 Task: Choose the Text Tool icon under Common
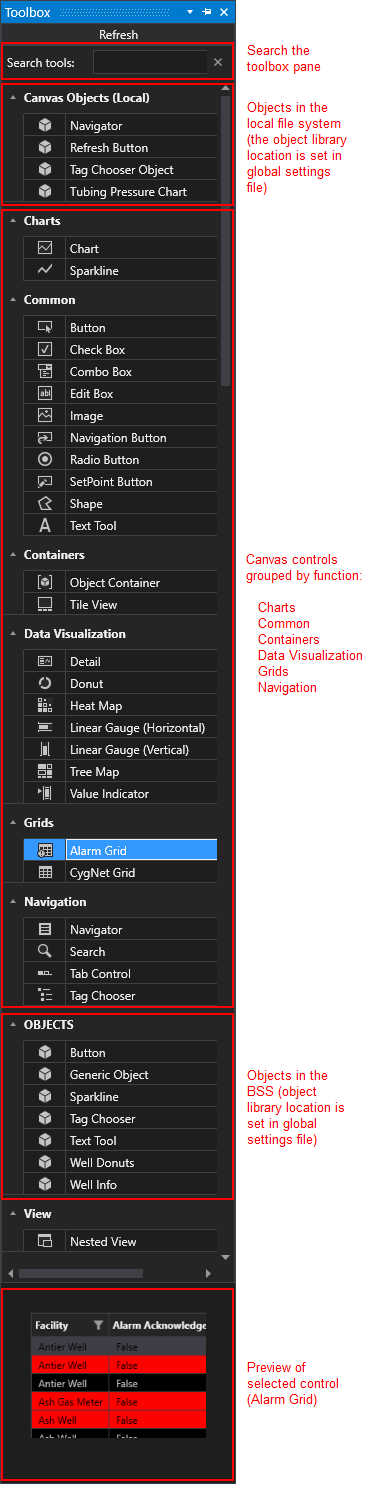[x=45, y=526]
